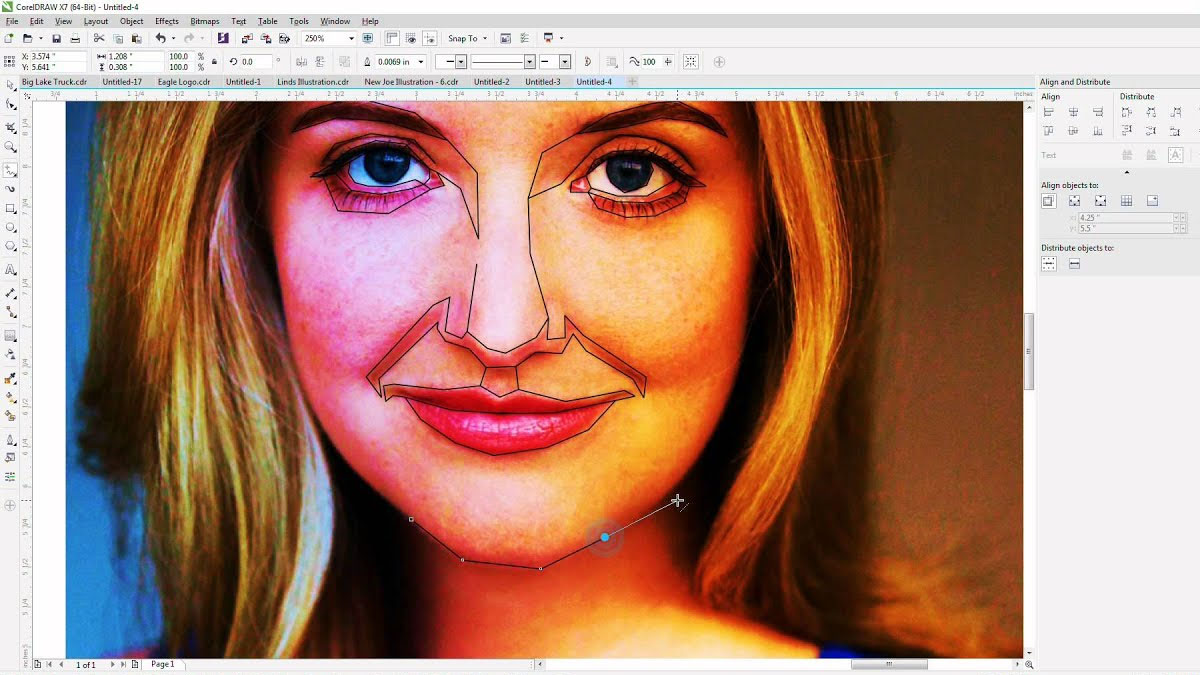The image size is (1200, 675).
Task: Undo the last action
Action: pos(161,37)
